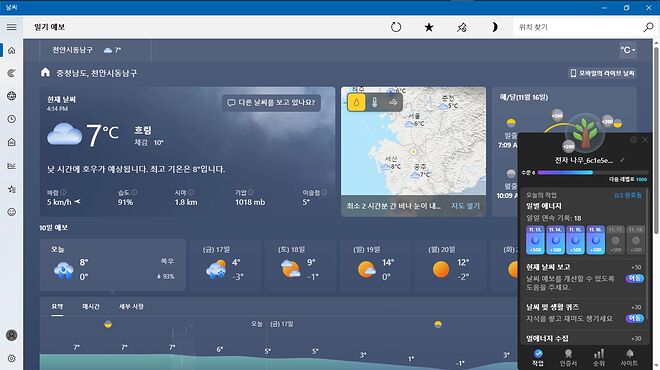Click the 11.16. daily energy tile
The width and height of the screenshot is (660, 370).
click(596, 240)
